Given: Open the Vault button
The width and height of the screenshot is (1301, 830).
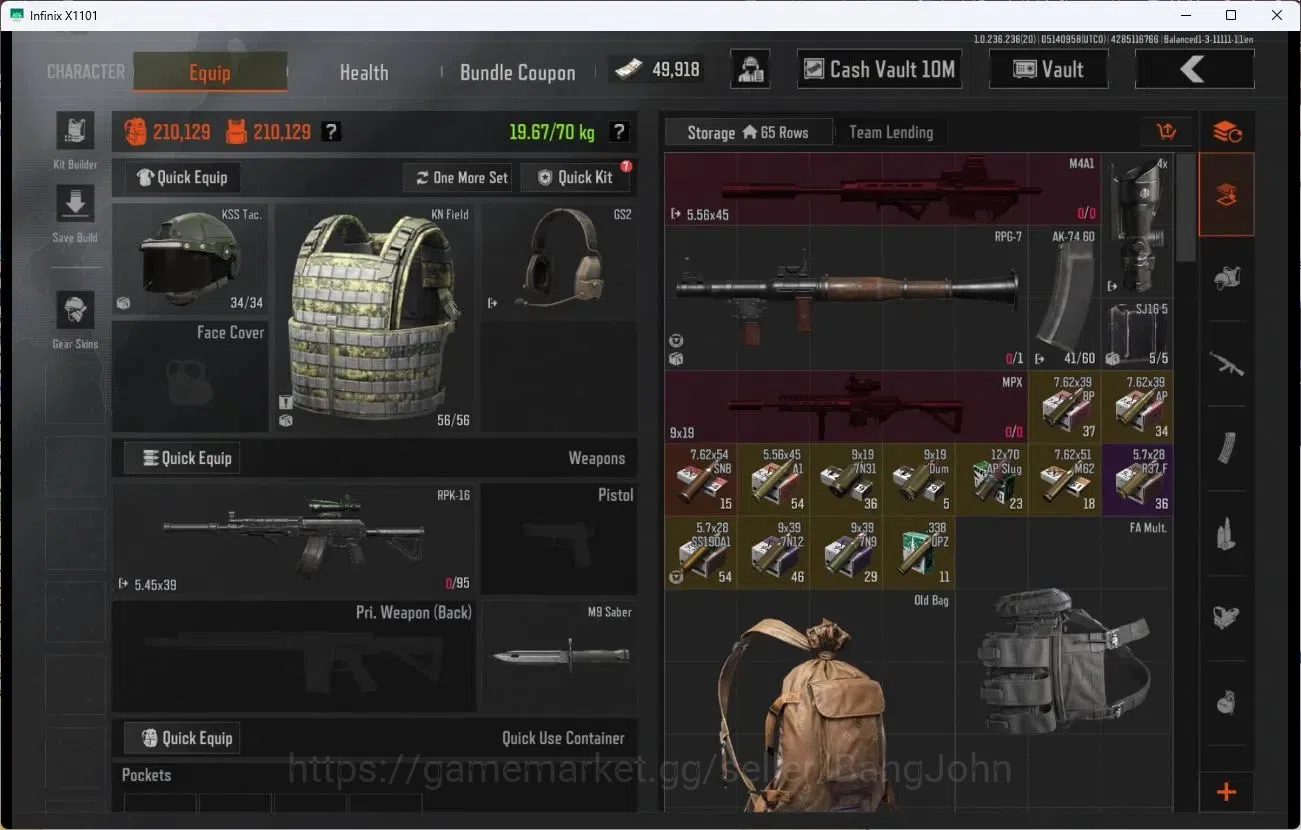Looking at the screenshot, I should click(x=1048, y=69).
